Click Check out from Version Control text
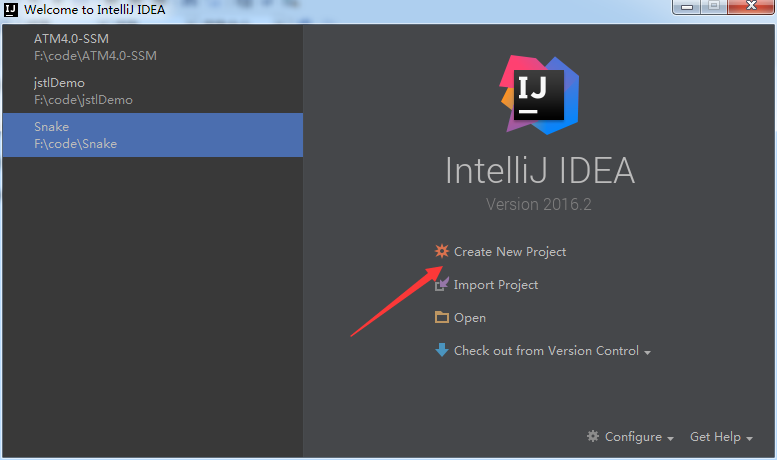The width and height of the screenshot is (777, 460). point(546,350)
